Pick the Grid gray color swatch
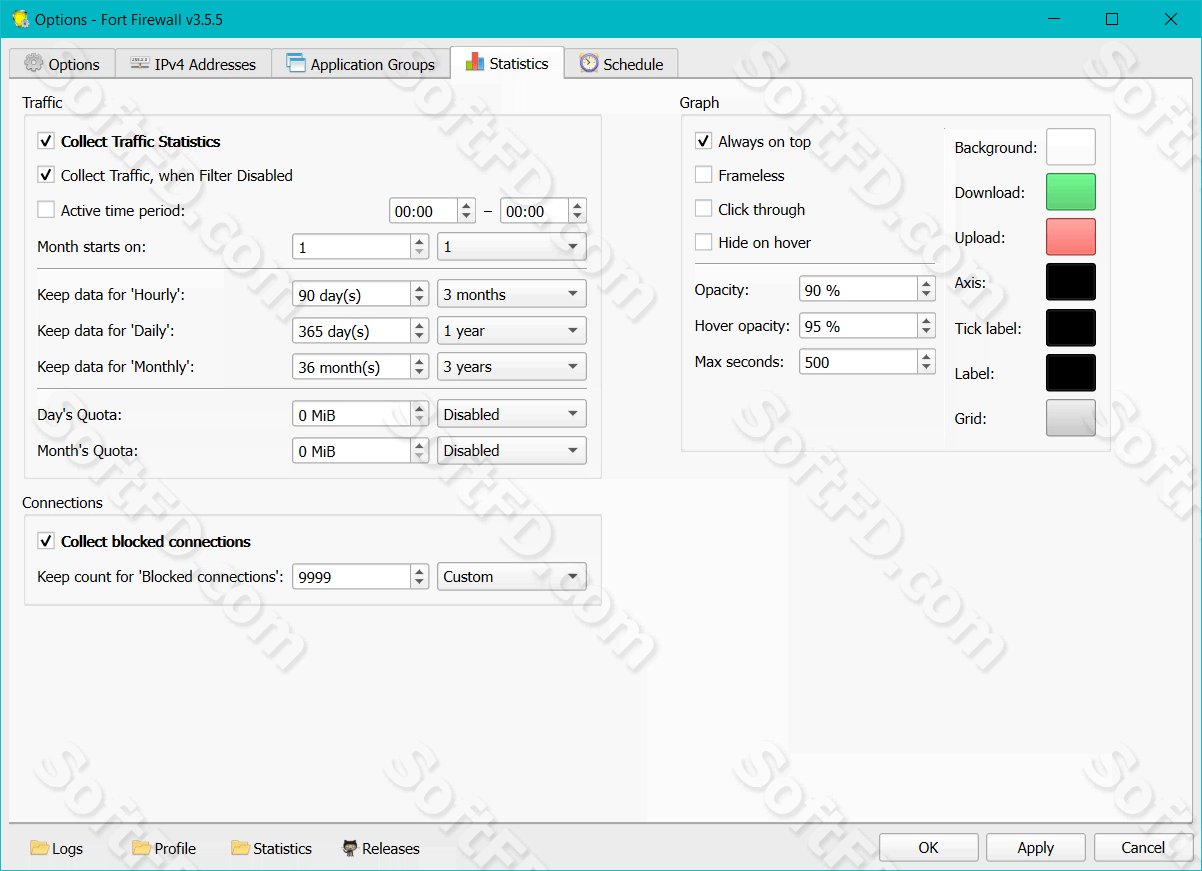Screen dimensions: 1202x871 (x=1071, y=418)
